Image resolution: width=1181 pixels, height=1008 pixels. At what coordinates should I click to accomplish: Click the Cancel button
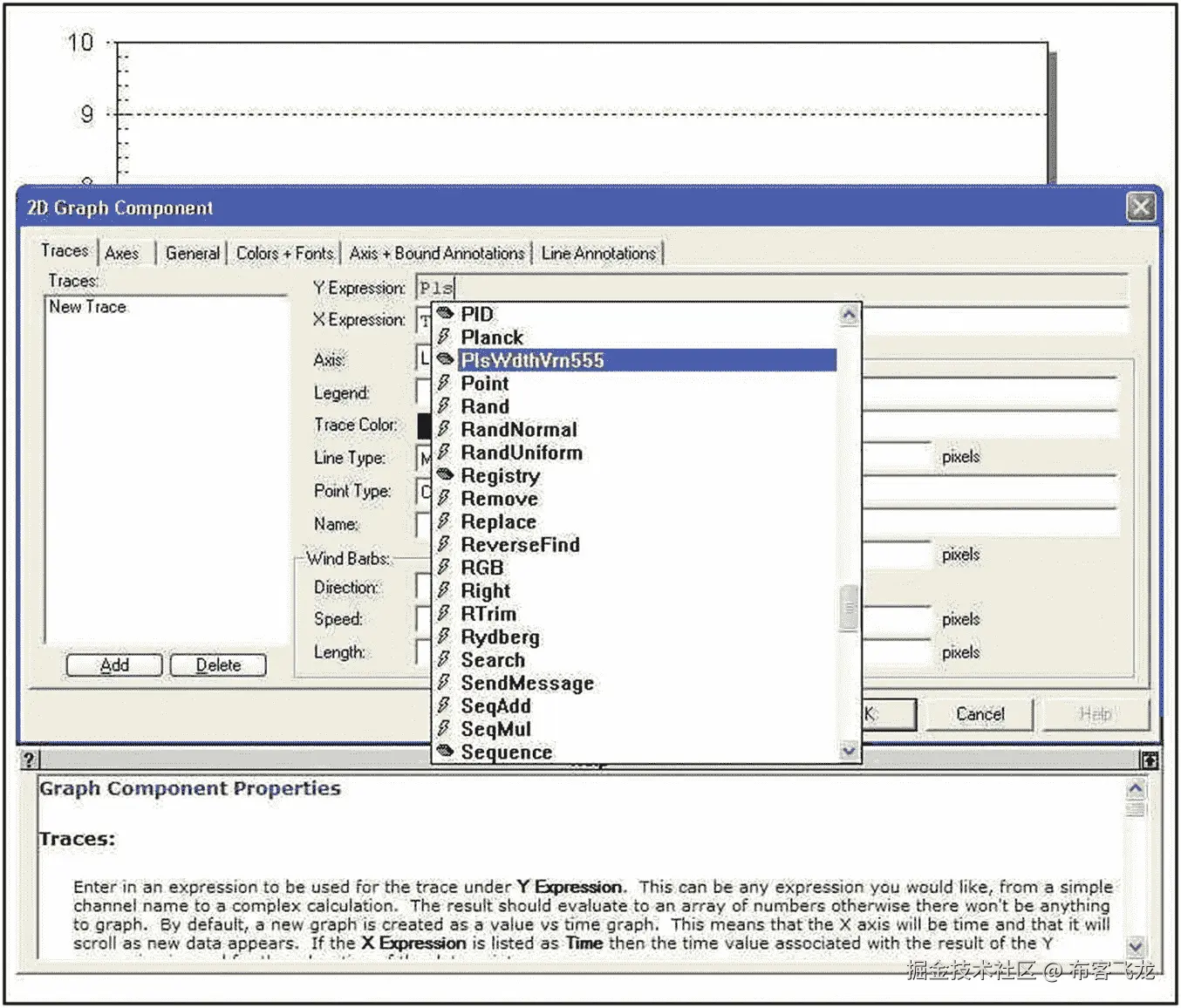point(979,713)
